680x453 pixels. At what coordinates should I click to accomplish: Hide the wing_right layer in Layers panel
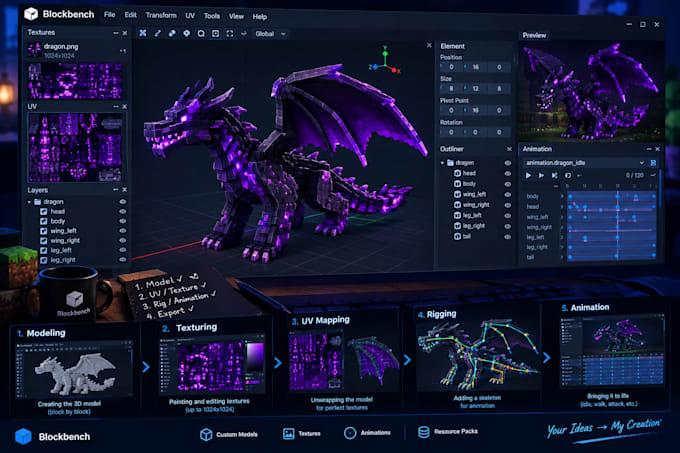coord(123,240)
